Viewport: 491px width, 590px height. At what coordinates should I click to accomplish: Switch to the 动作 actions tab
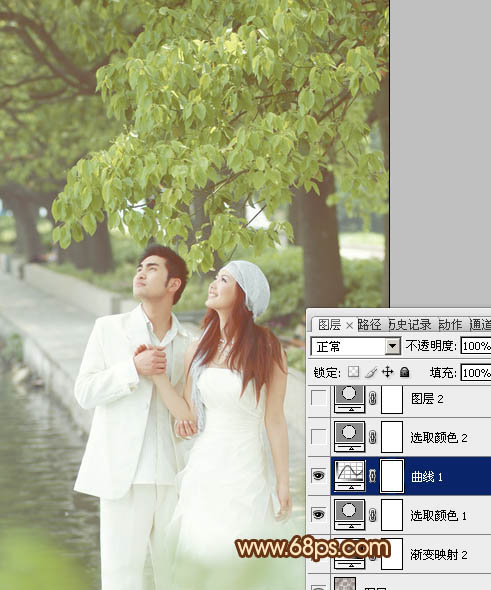point(450,324)
